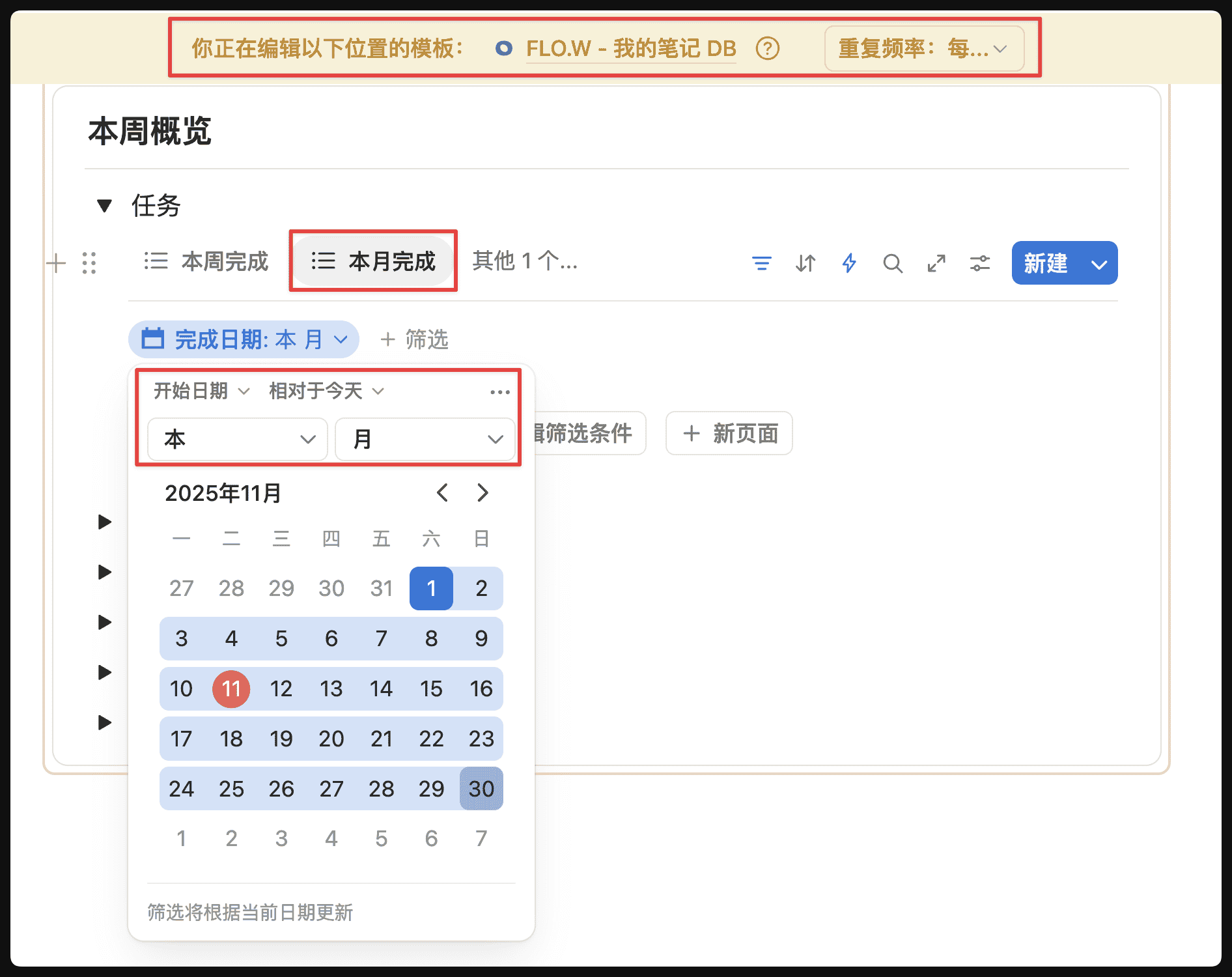
Task: Click the 新页面 button
Action: click(729, 433)
